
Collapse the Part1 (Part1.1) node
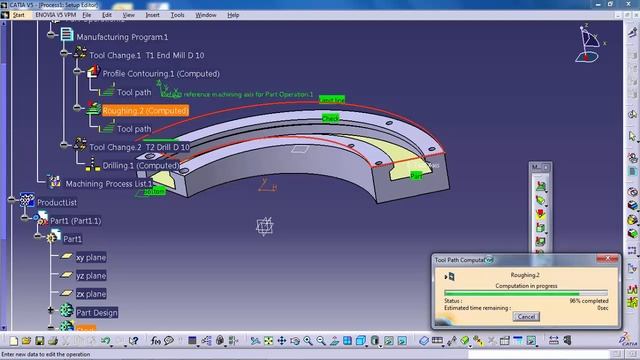point(24,218)
